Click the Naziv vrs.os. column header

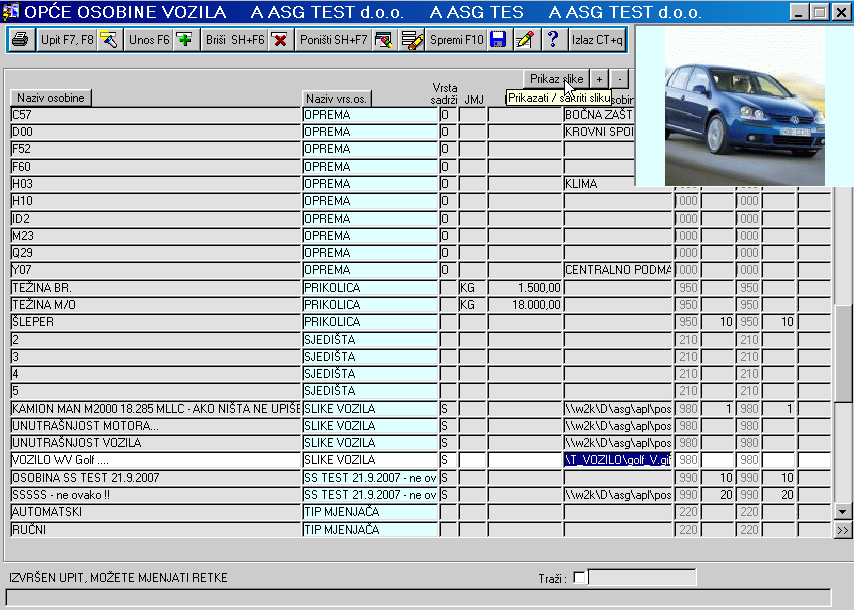coord(337,99)
